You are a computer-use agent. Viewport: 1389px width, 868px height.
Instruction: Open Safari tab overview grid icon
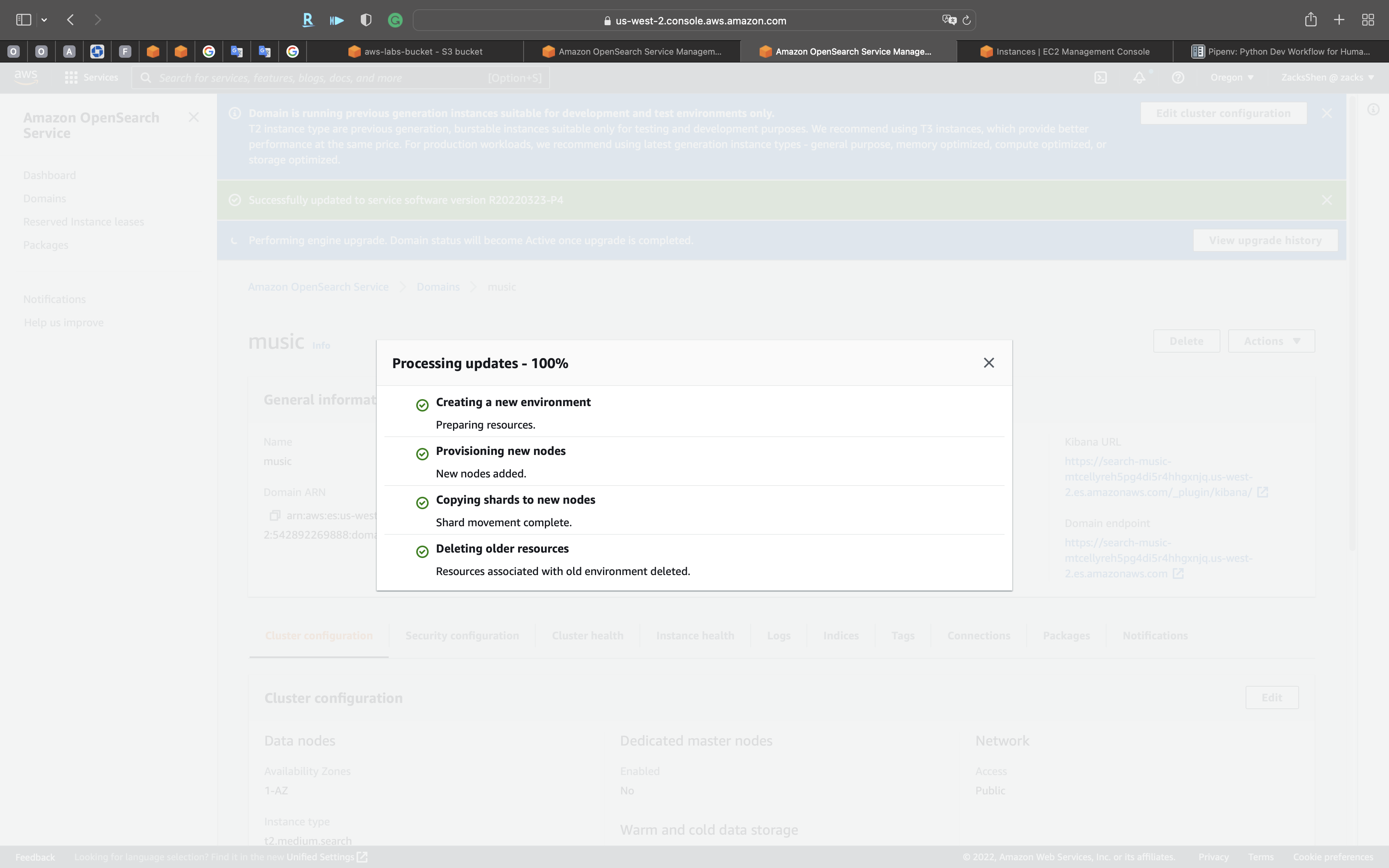pyautogui.click(x=1368, y=20)
